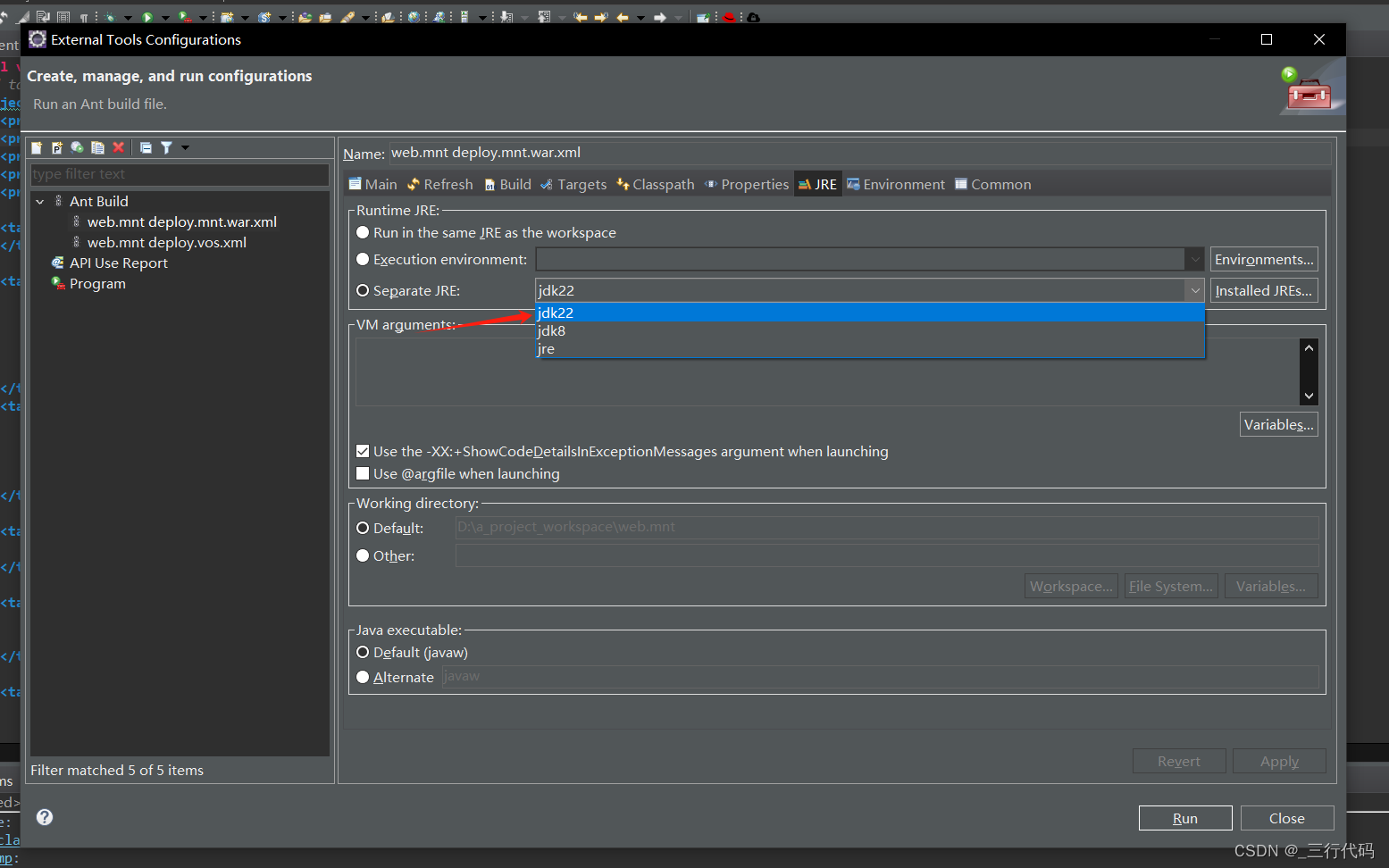Click the VM arguments Variables... button

tap(1279, 424)
